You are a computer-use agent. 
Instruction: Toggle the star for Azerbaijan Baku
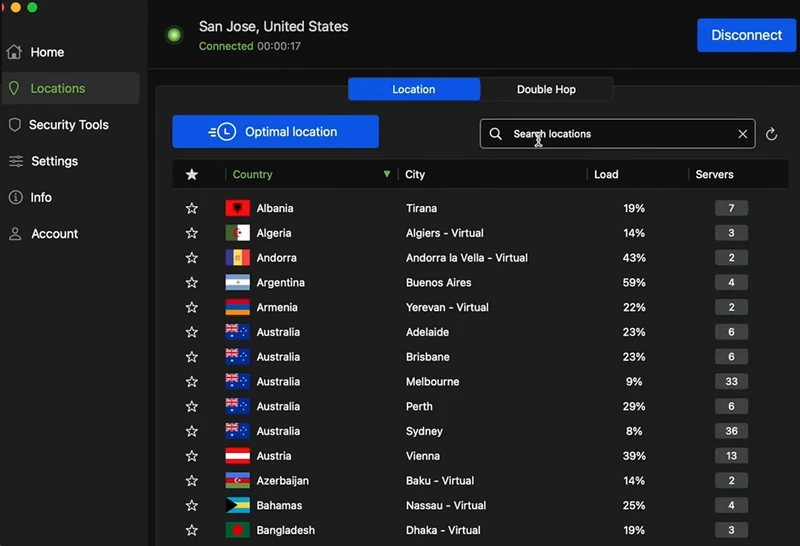[x=192, y=481]
